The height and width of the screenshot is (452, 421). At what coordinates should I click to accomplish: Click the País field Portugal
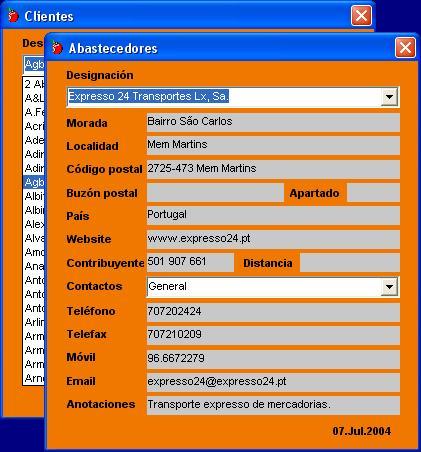273,215
